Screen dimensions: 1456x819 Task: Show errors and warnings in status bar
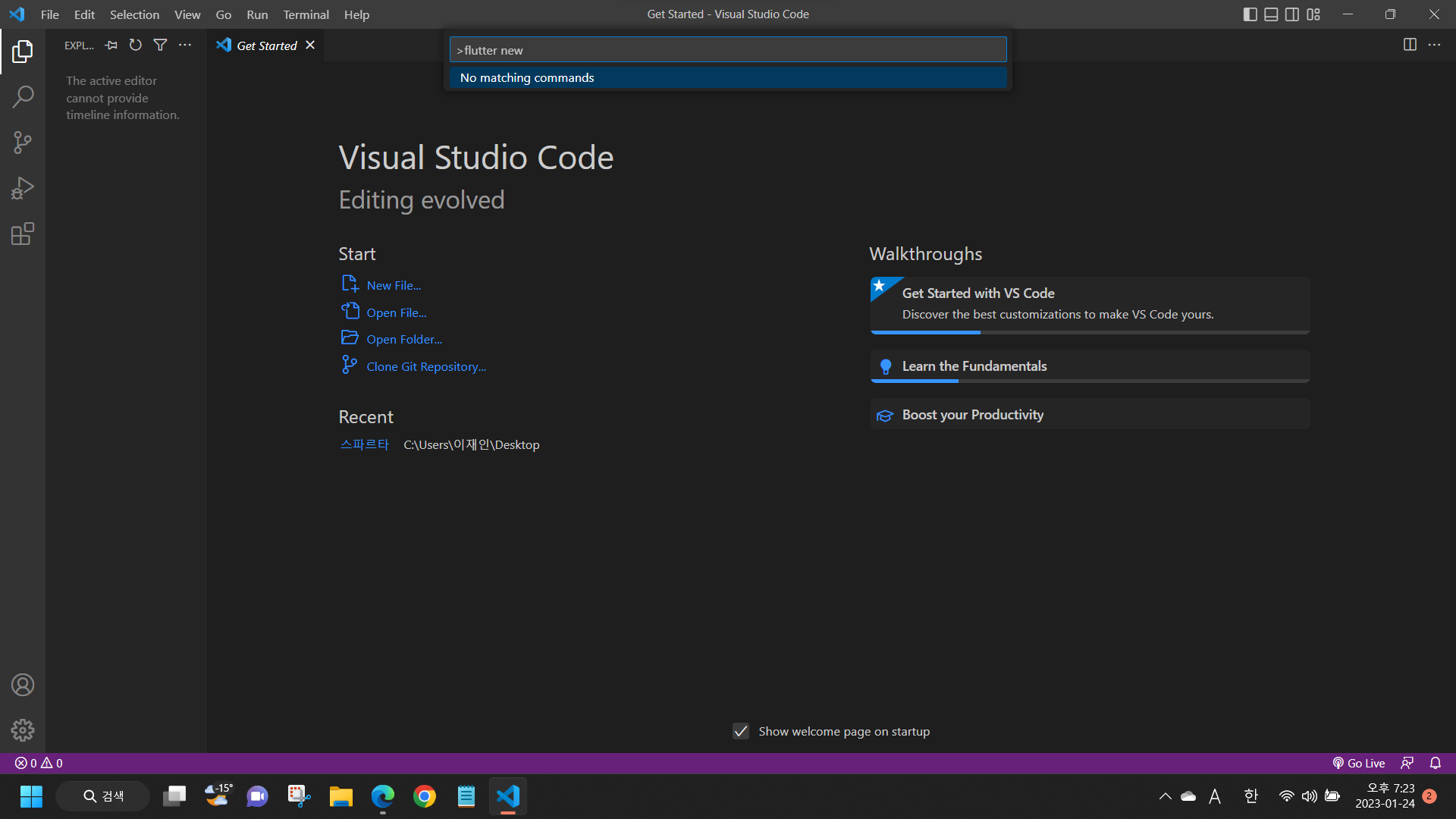[x=39, y=763]
